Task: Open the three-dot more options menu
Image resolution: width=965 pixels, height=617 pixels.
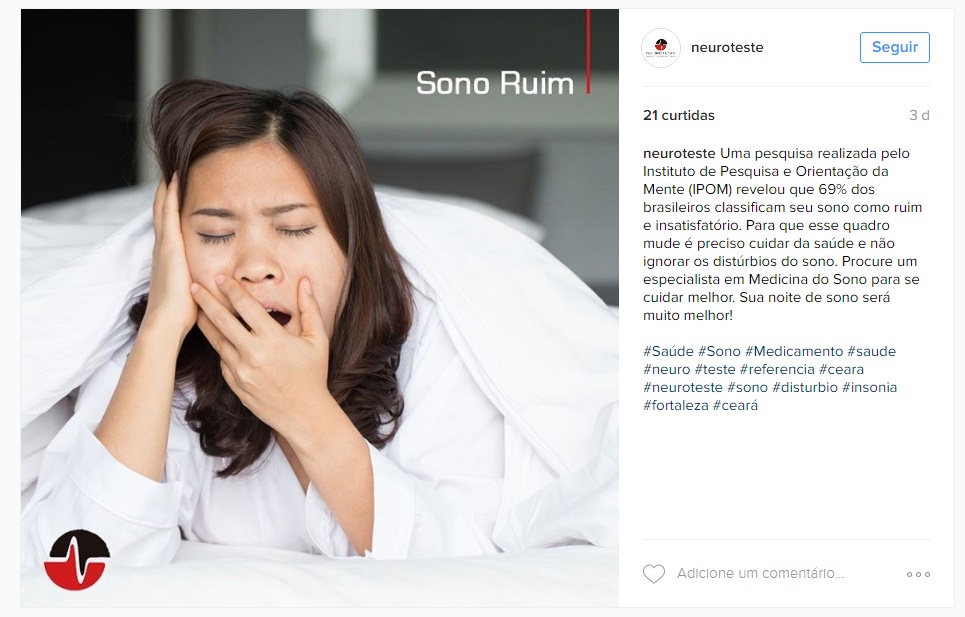Action: tap(918, 574)
